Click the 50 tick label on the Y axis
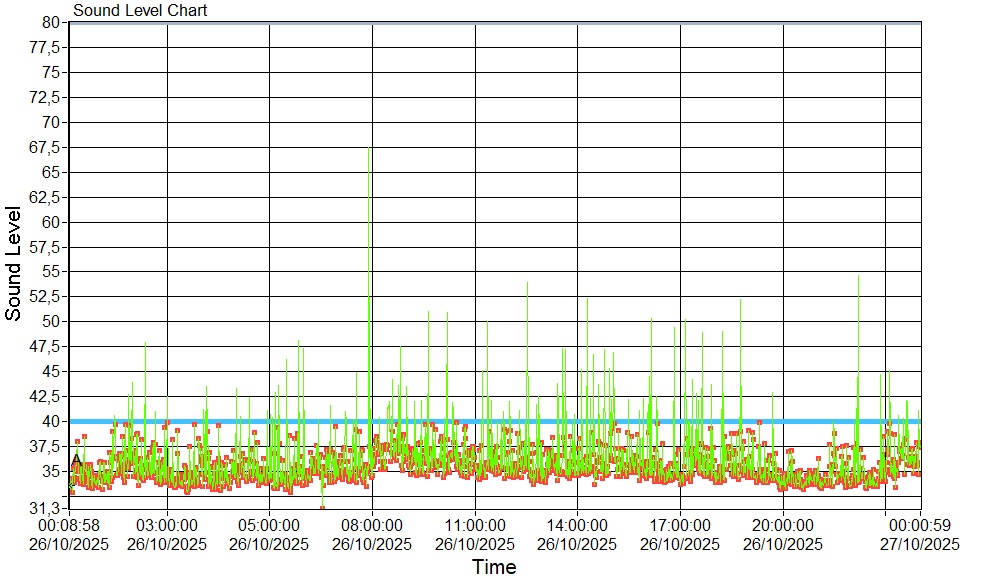 point(51,321)
